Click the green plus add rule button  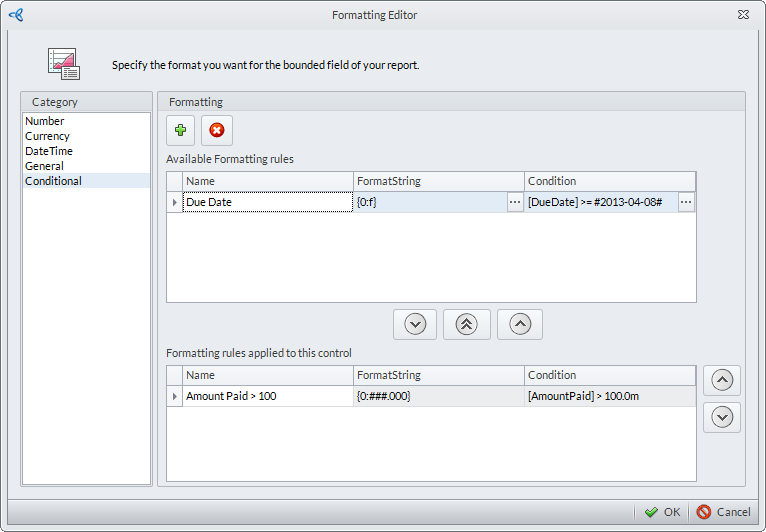[x=180, y=130]
